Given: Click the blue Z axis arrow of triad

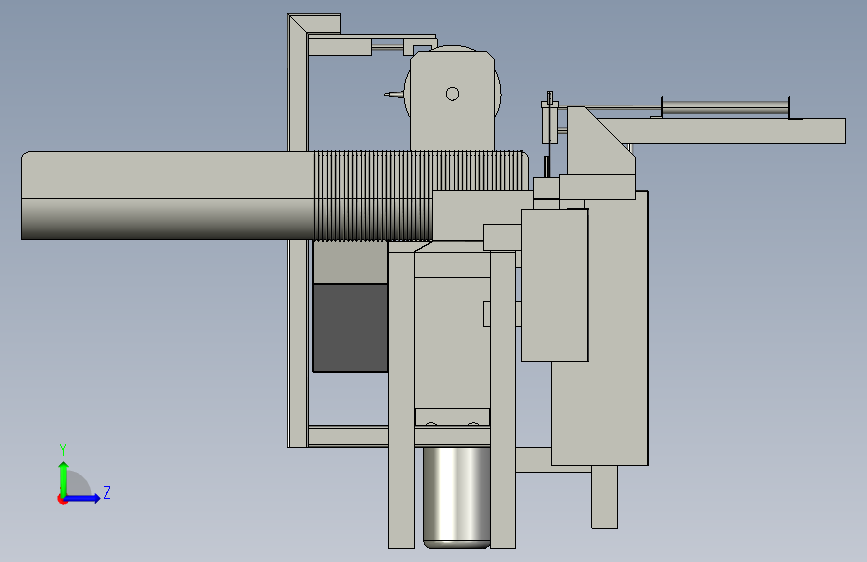Looking at the screenshot, I should pyautogui.click(x=83, y=498).
